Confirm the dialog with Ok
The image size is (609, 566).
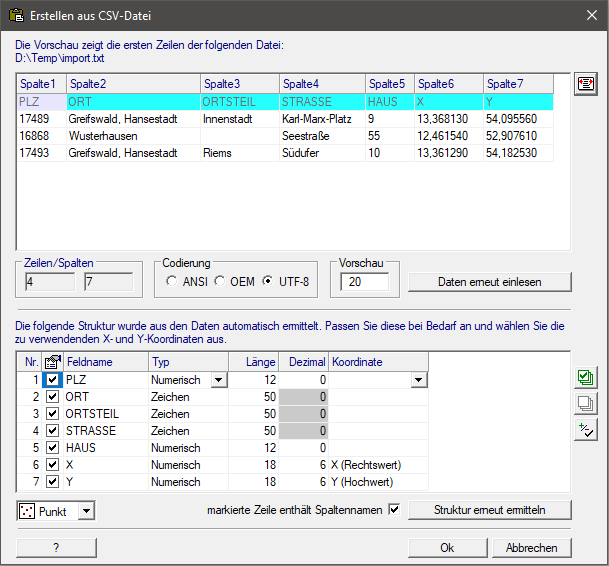[x=447, y=548]
